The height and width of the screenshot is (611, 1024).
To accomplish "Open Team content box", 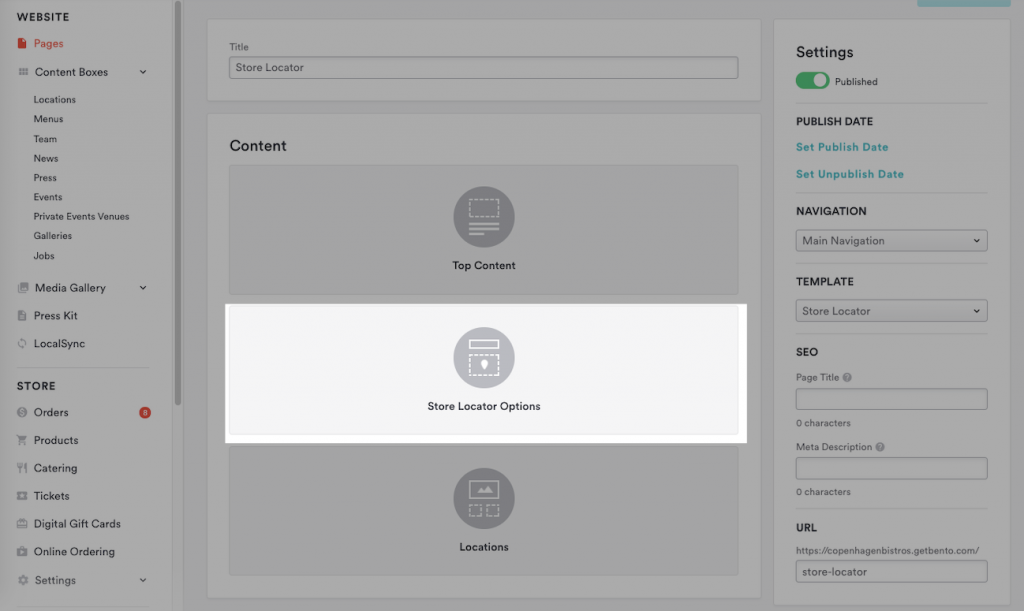I will (x=45, y=139).
